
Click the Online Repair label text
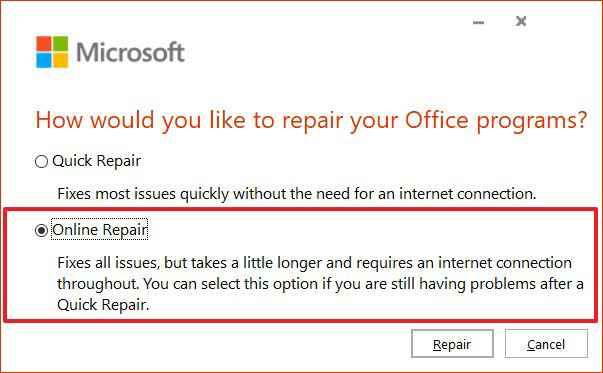click(x=100, y=230)
